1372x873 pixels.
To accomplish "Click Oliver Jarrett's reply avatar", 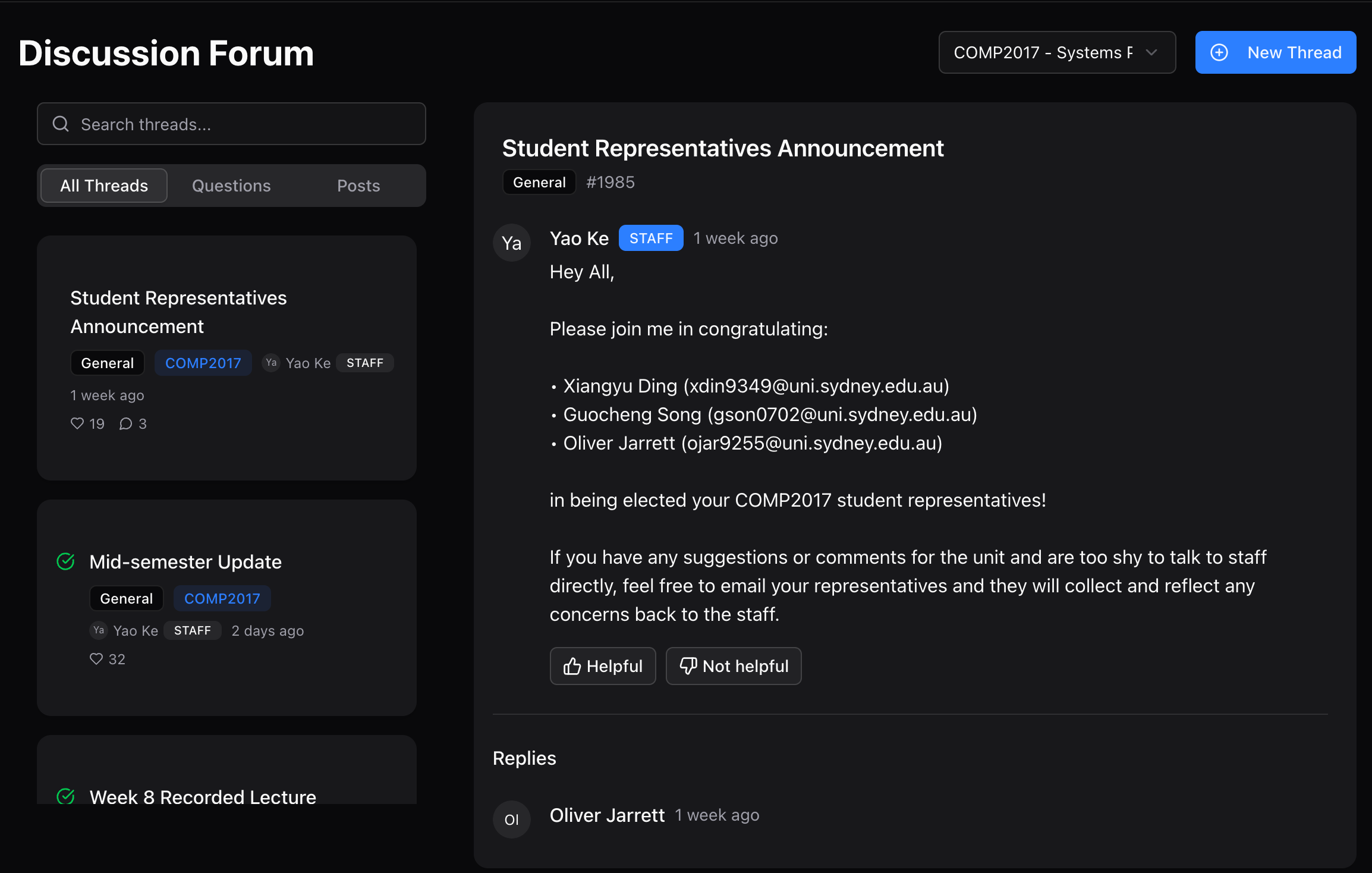I will [511, 819].
